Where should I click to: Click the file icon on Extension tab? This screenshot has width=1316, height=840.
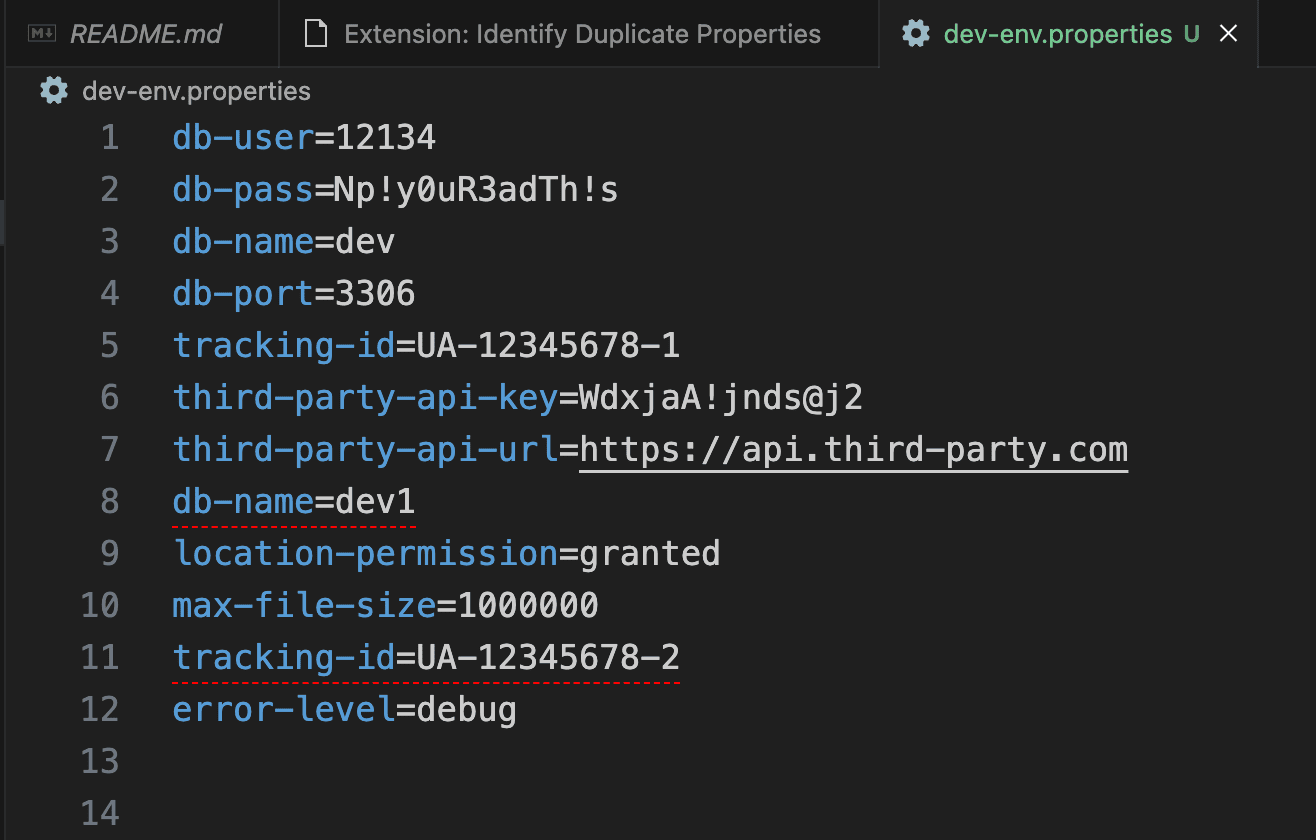tap(316, 34)
